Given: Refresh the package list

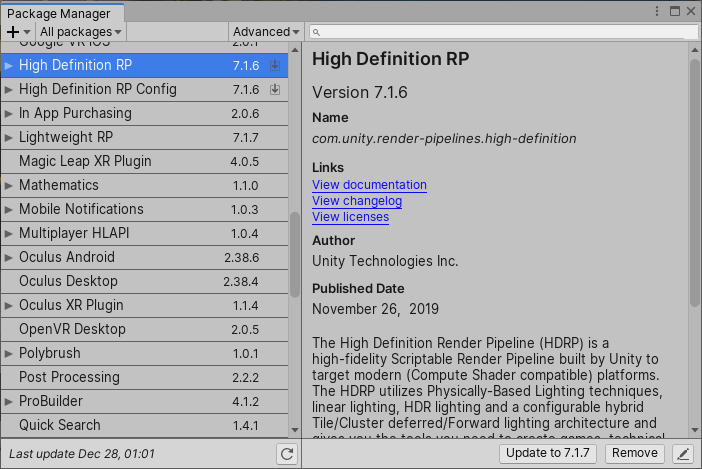Looking at the screenshot, I should click(287, 454).
